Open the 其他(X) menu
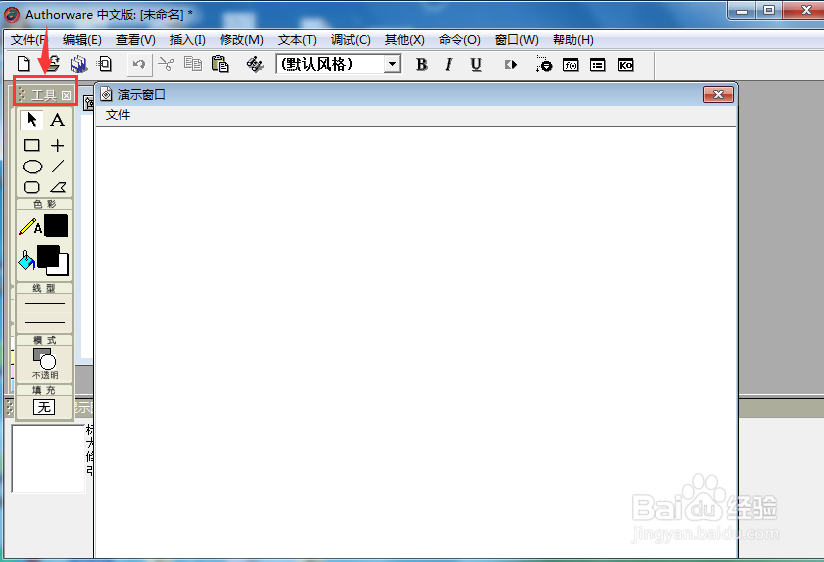The width and height of the screenshot is (824, 562). coord(405,40)
